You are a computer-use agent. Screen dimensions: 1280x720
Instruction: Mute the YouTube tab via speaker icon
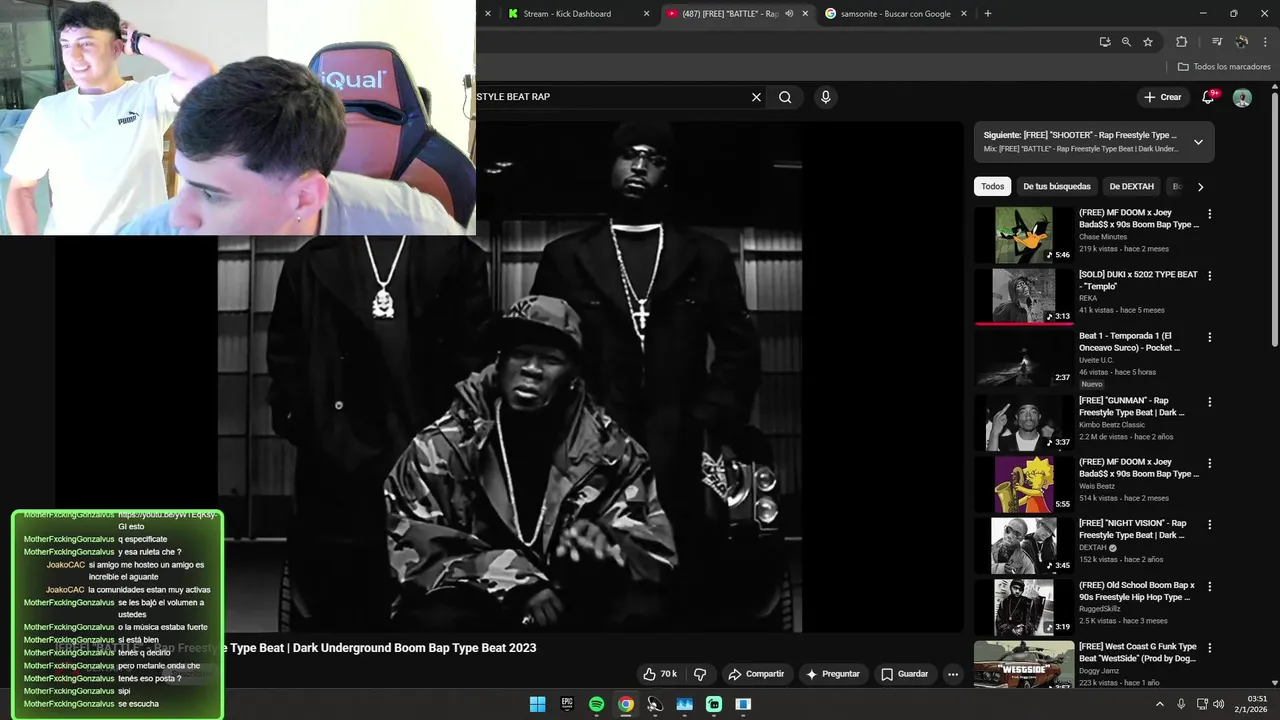coord(789,14)
